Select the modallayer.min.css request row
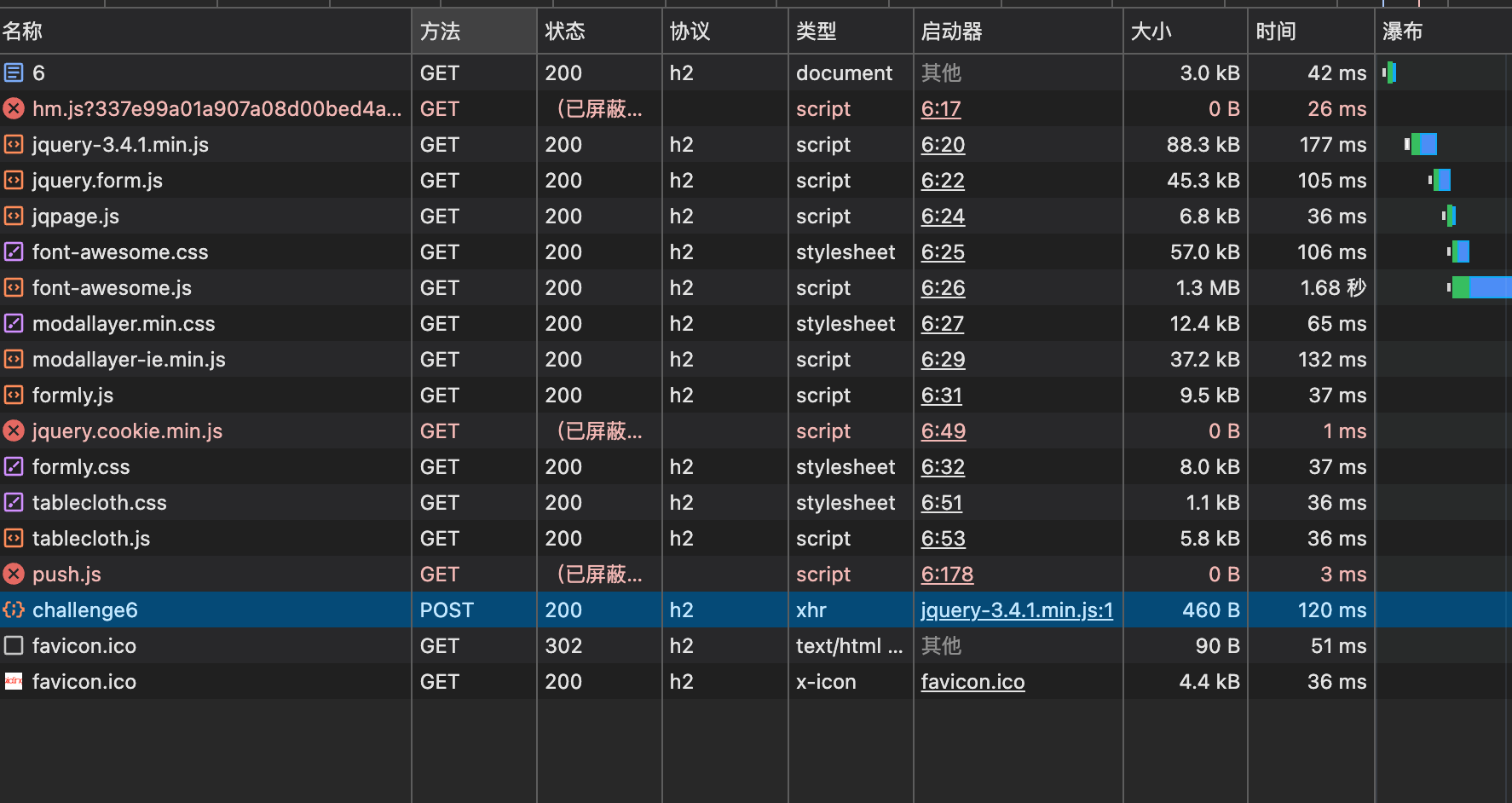 point(124,324)
